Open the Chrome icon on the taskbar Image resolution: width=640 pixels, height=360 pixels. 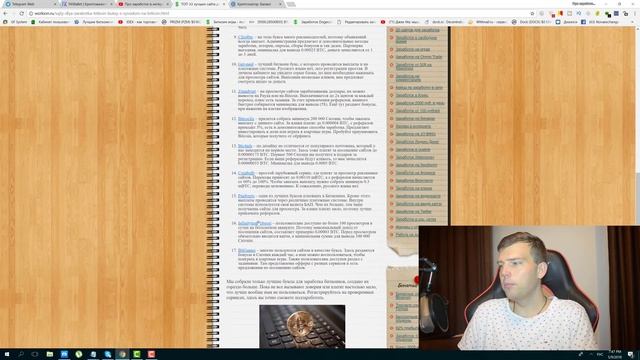[122, 354]
